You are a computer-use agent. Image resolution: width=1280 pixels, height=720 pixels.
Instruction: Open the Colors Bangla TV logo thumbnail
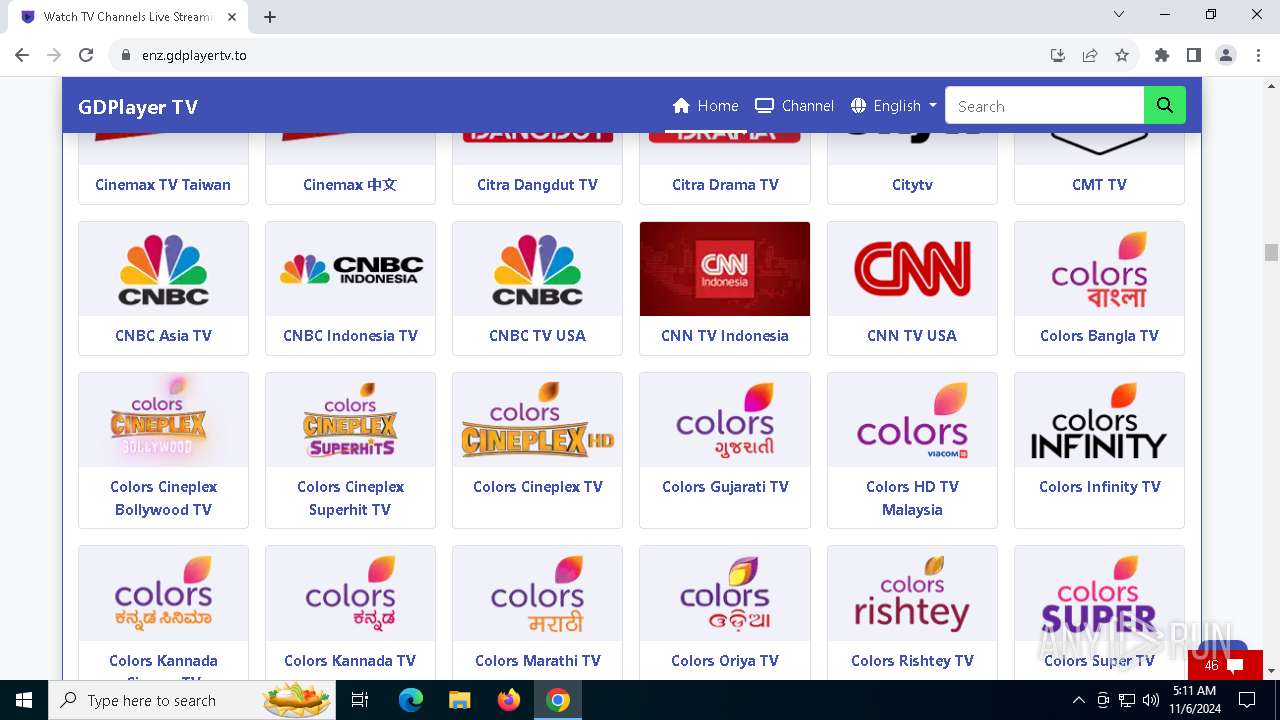(x=1099, y=269)
